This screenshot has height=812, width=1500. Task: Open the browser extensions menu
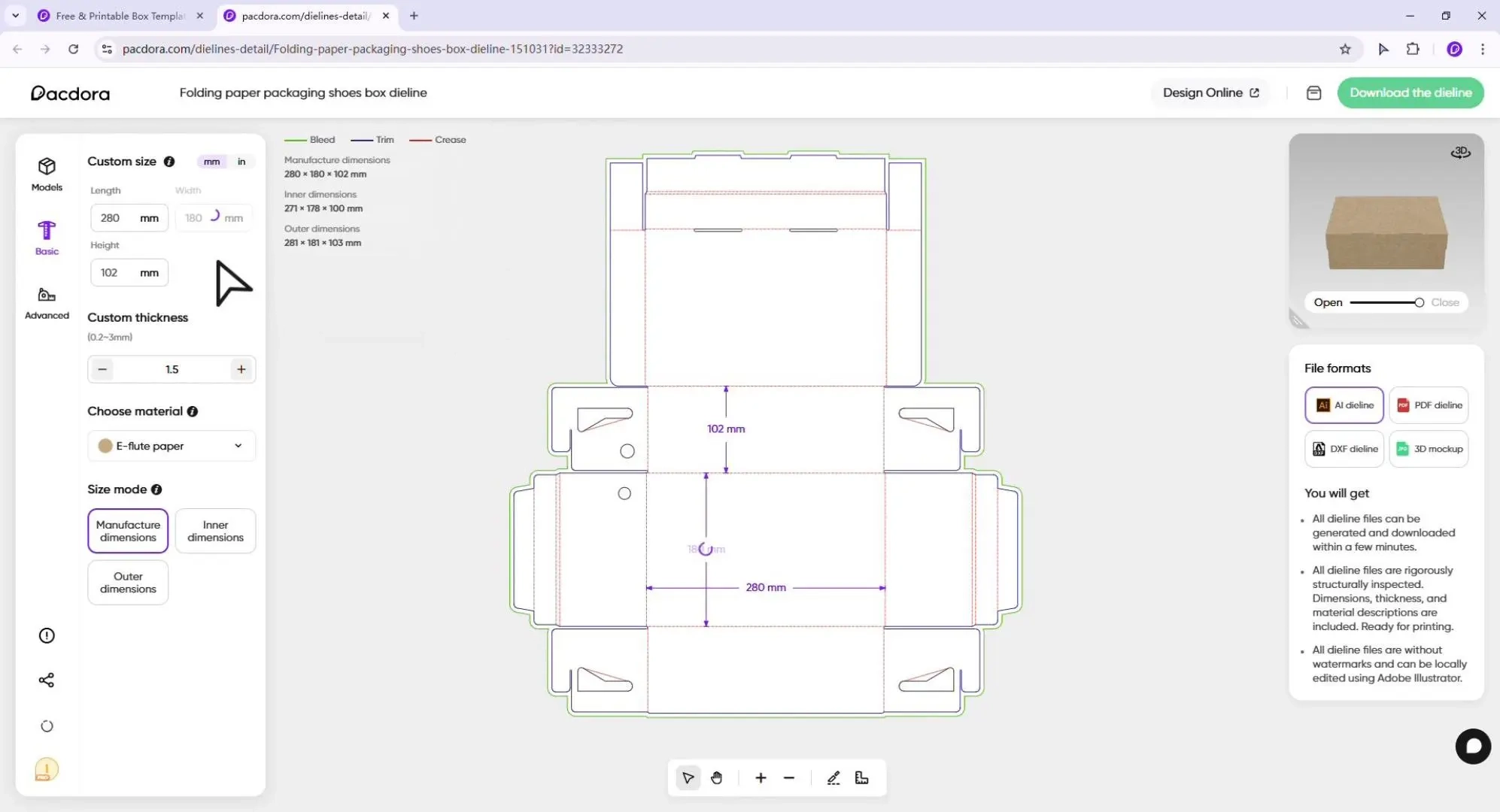pyautogui.click(x=1413, y=48)
